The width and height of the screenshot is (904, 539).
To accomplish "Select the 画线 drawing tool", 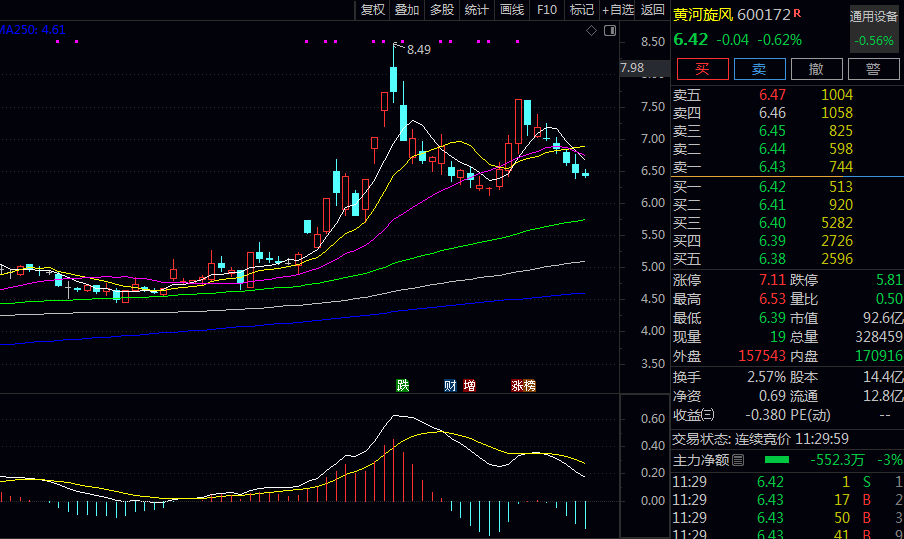I will [x=512, y=10].
